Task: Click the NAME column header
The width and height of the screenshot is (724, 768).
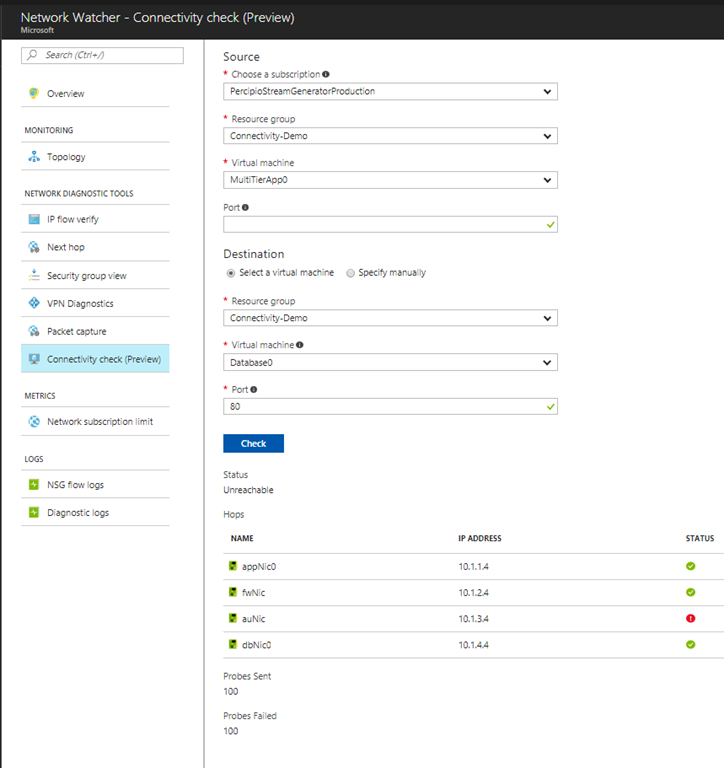Action: coord(242,538)
